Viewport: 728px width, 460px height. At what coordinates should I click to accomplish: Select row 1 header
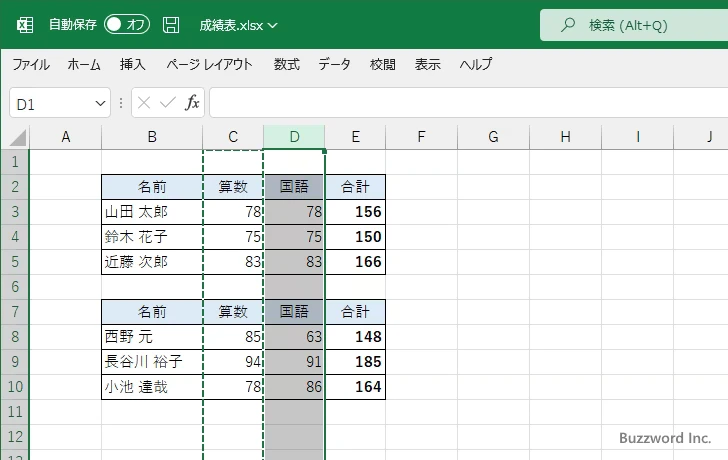tap(15, 162)
